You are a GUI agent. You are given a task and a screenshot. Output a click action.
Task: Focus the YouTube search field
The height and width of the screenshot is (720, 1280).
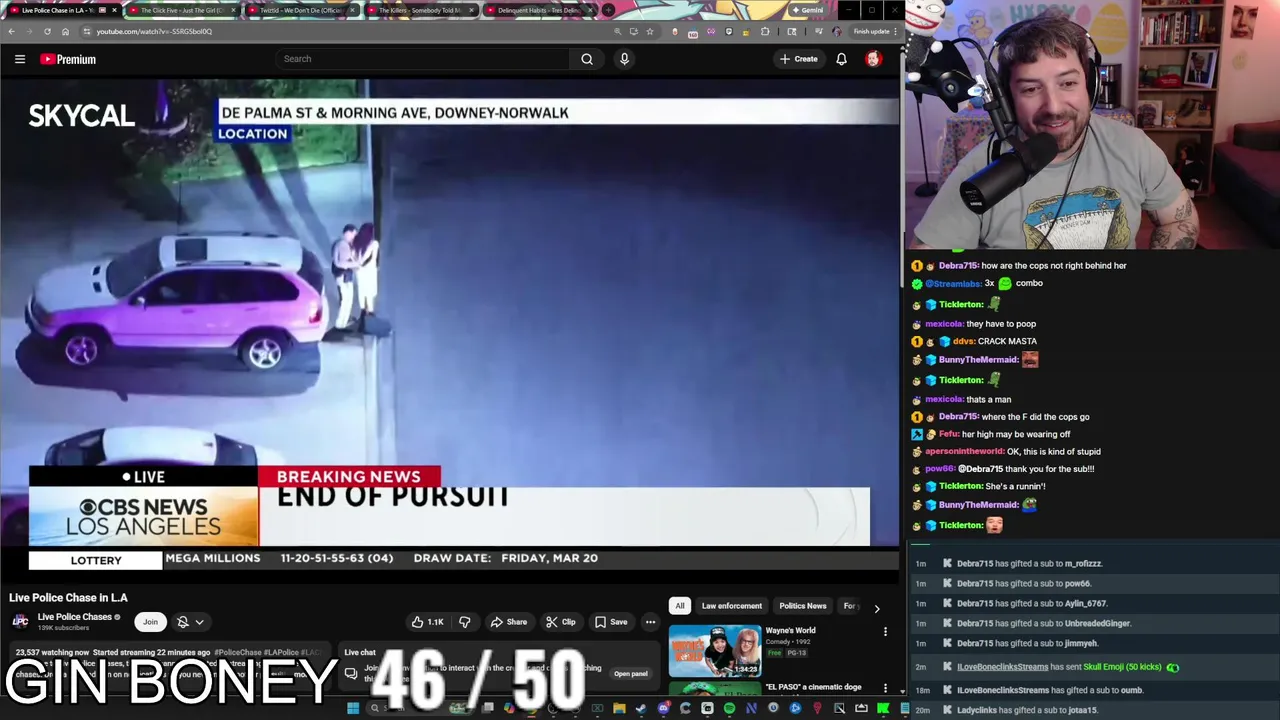[422, 59]
